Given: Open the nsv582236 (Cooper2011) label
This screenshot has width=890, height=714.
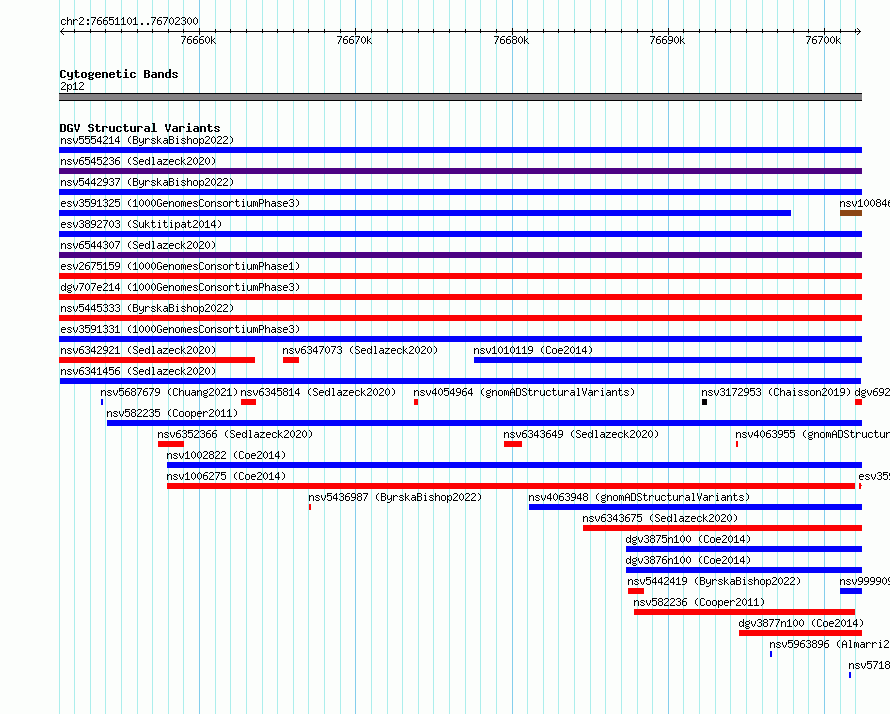Looking at the screenshot, I should (699, 602).
